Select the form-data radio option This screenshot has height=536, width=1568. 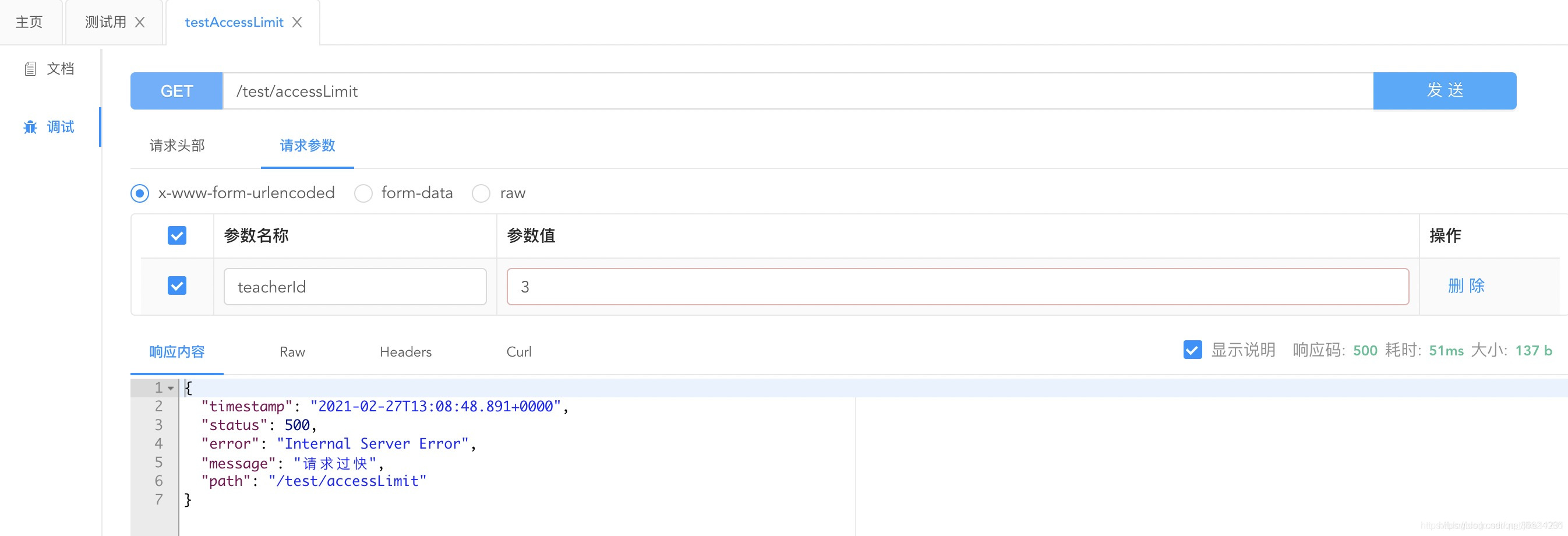[363, 193]
